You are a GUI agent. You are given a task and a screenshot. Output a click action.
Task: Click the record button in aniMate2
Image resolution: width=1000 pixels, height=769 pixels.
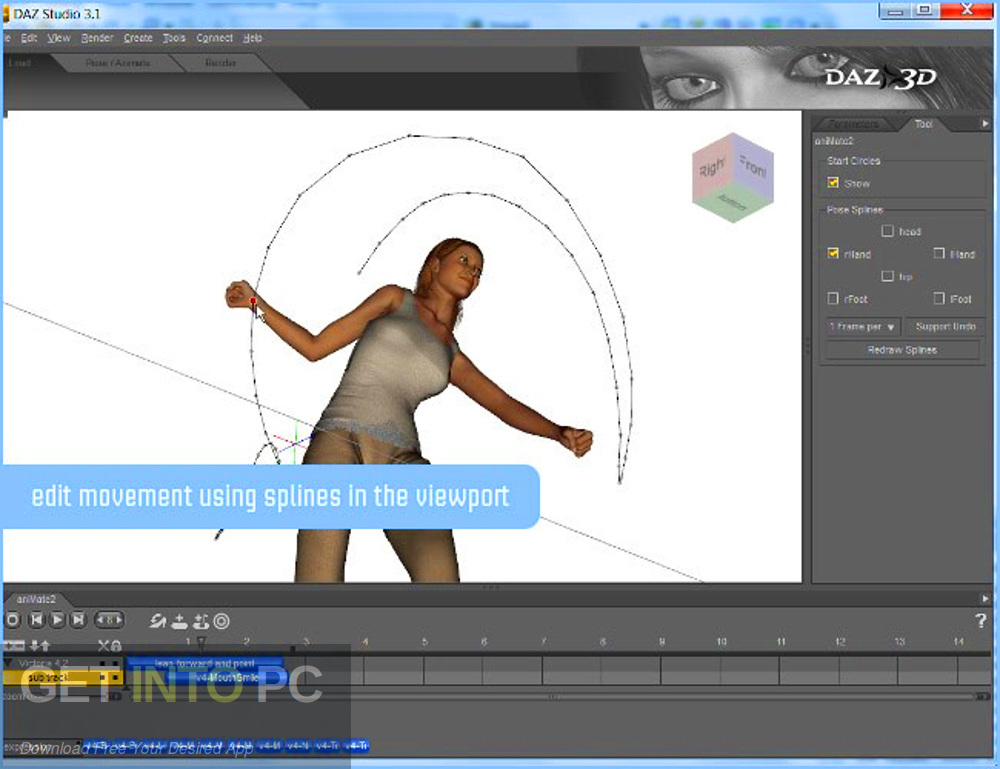point(13,620)
